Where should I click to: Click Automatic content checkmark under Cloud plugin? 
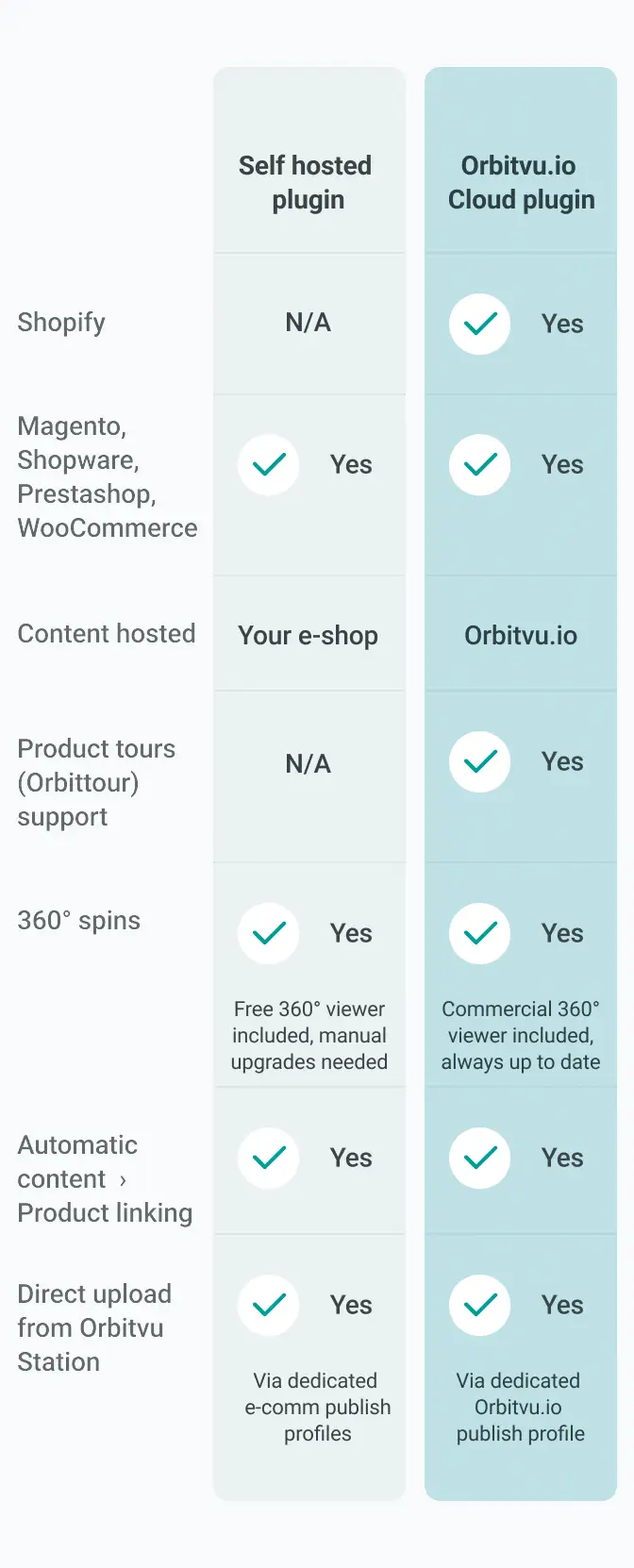click(x=480, y=1159)
